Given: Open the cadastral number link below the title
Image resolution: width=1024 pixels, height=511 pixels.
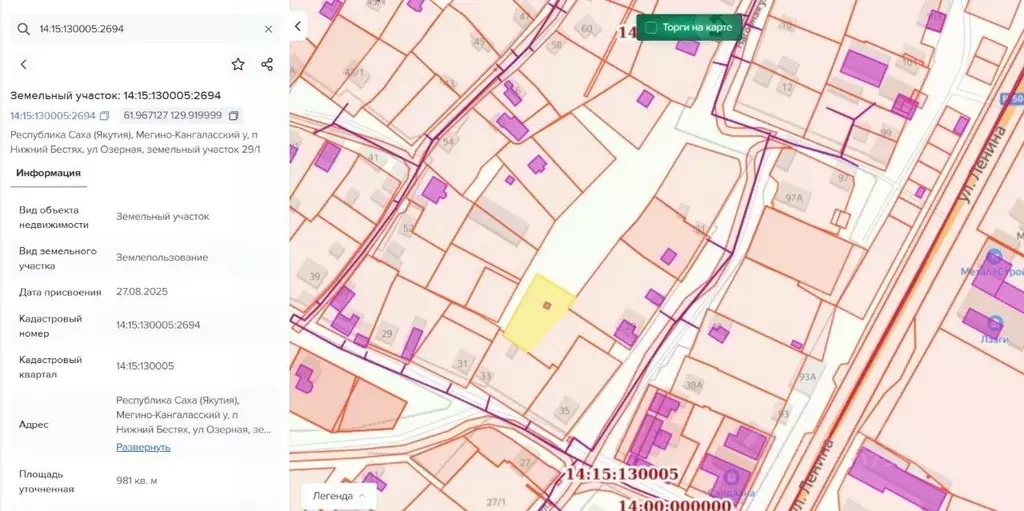Looking at the screenshot, I should point(53,116).
